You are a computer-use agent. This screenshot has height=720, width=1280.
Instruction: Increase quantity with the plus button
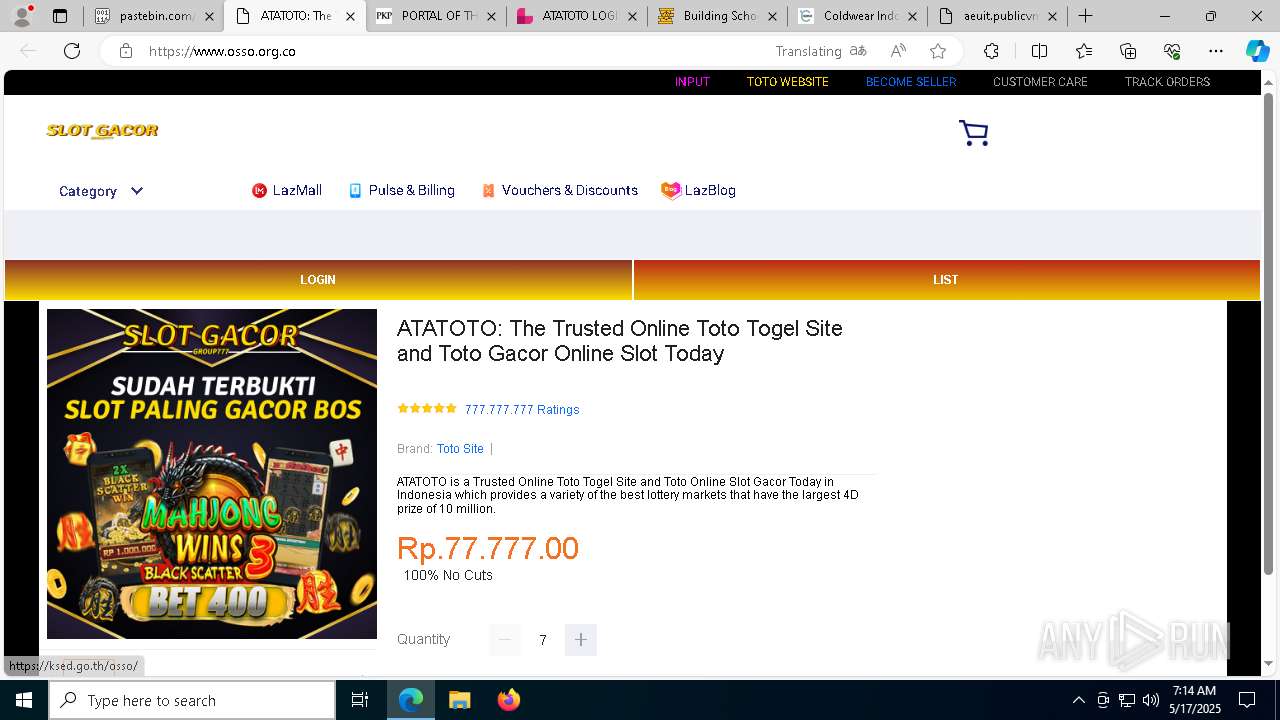pos(580,640)
